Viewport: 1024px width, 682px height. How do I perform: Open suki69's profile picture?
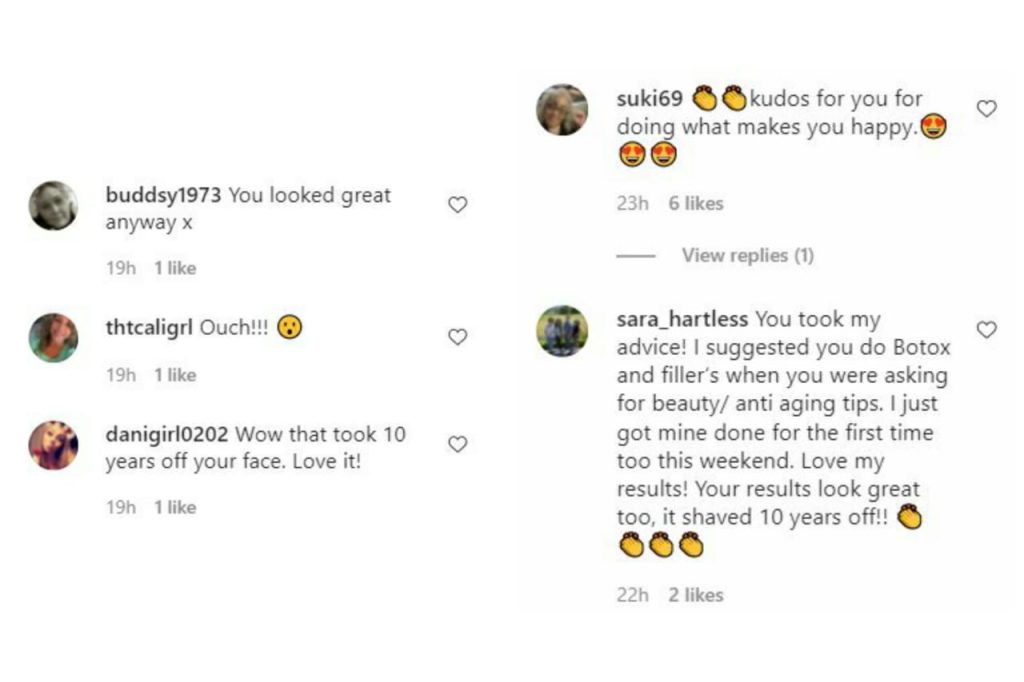click(562, 110)
